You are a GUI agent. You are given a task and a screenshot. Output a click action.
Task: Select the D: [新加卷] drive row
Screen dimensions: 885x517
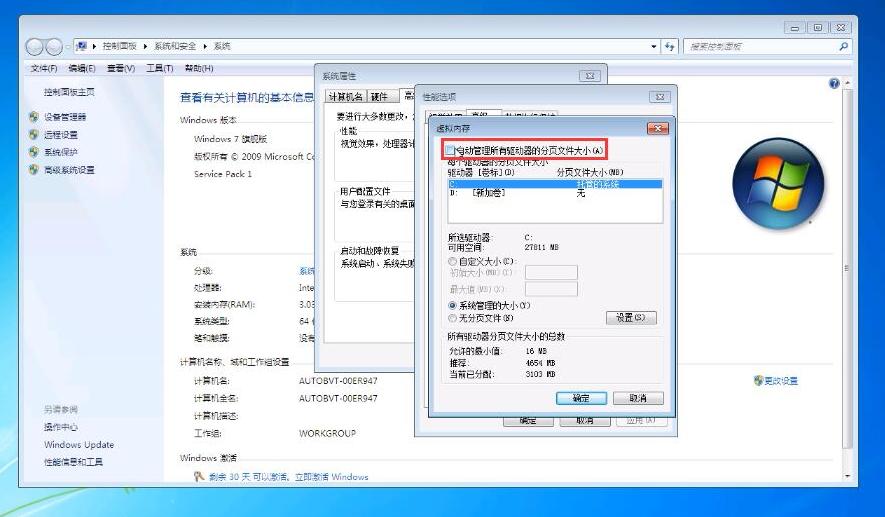[555, 193]
